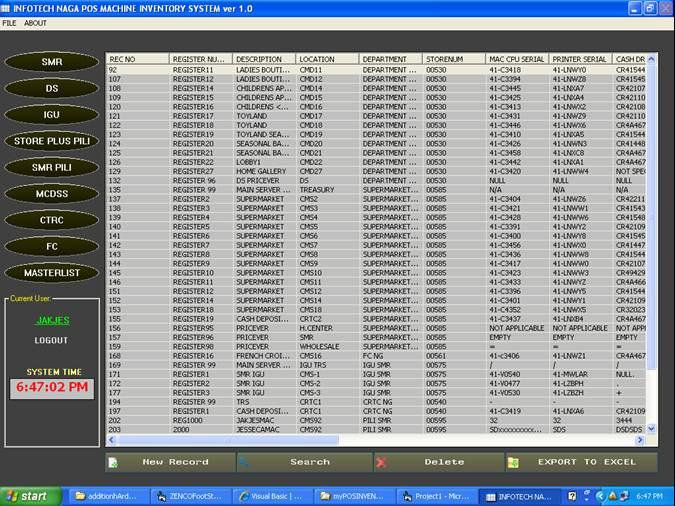
Task: Click the red X Delete icon
Action: tap(381, 463)
